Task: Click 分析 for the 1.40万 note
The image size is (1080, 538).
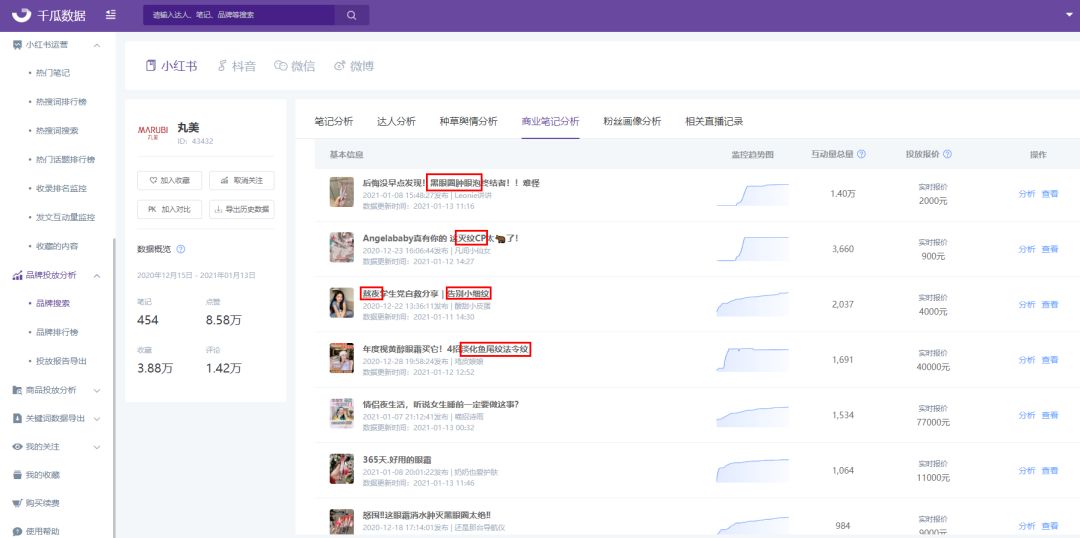Action: (x=1026, y=194)
